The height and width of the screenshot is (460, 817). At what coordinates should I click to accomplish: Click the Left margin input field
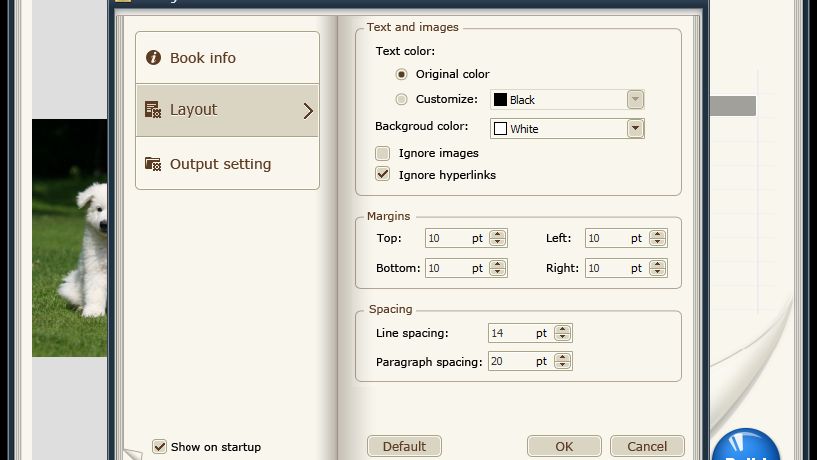tap(617, 238)
